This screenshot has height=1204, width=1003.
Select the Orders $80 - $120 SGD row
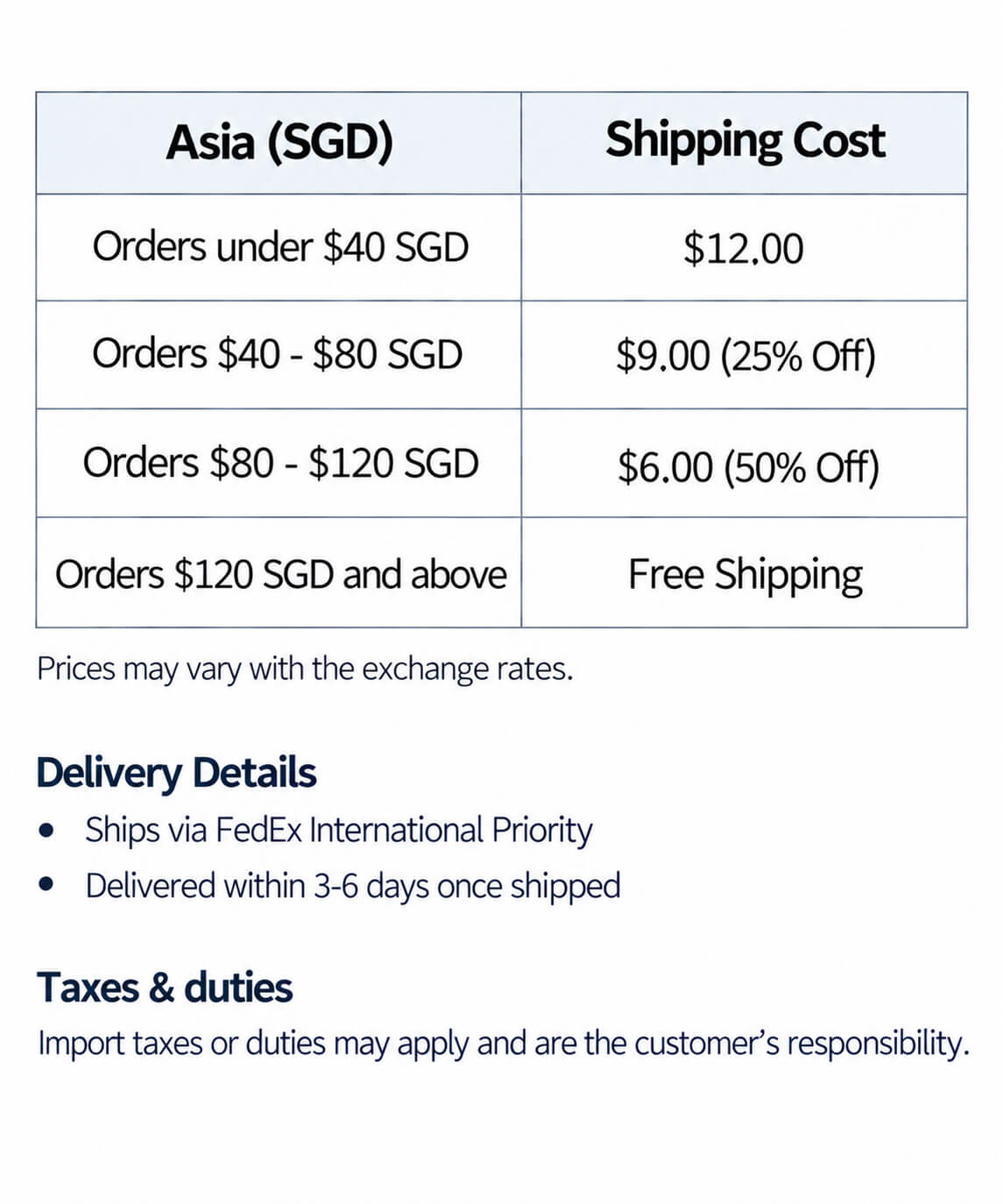[x=502, y=463]
